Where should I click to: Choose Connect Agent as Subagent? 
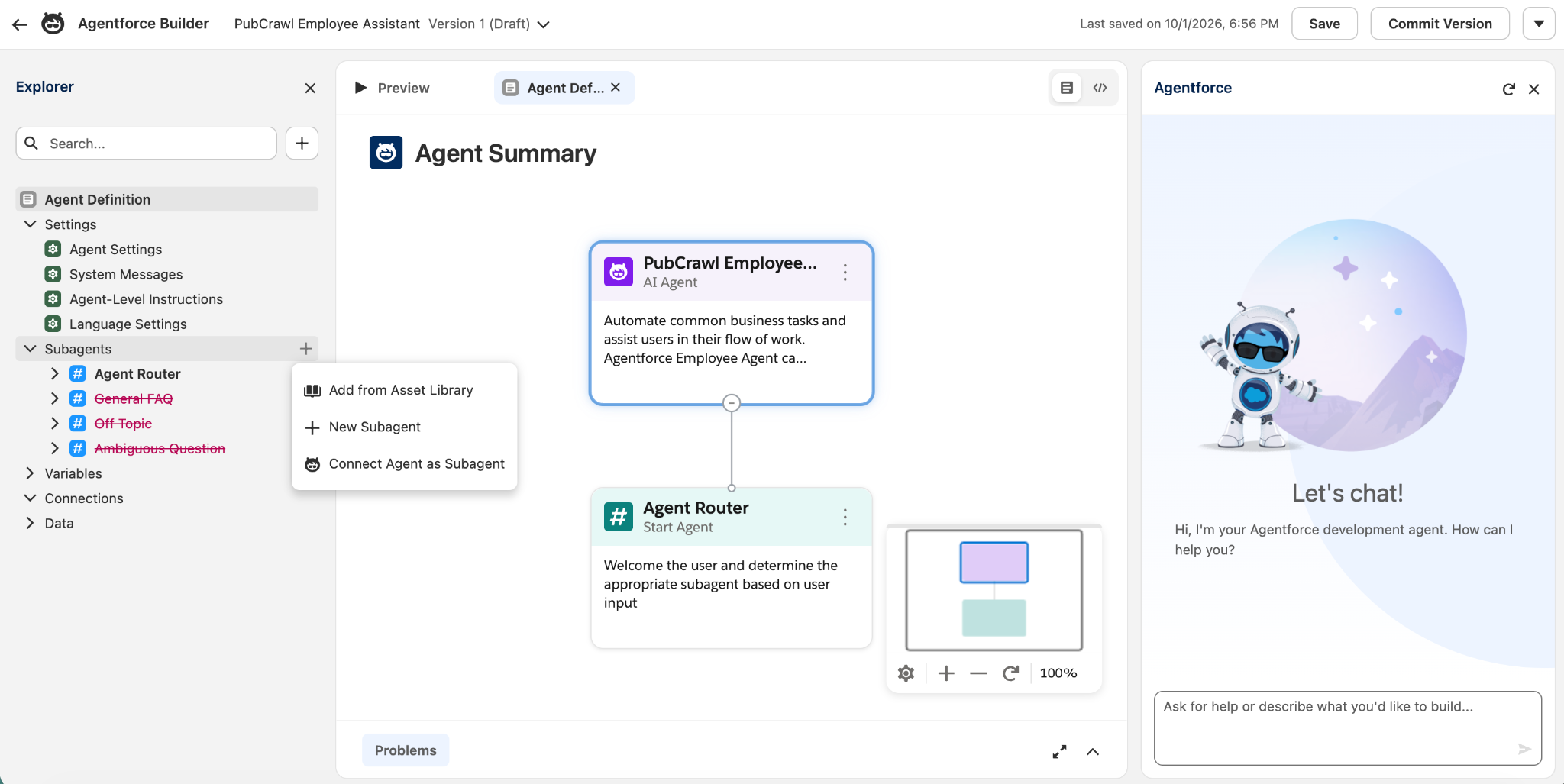click(x=404, y=464)
